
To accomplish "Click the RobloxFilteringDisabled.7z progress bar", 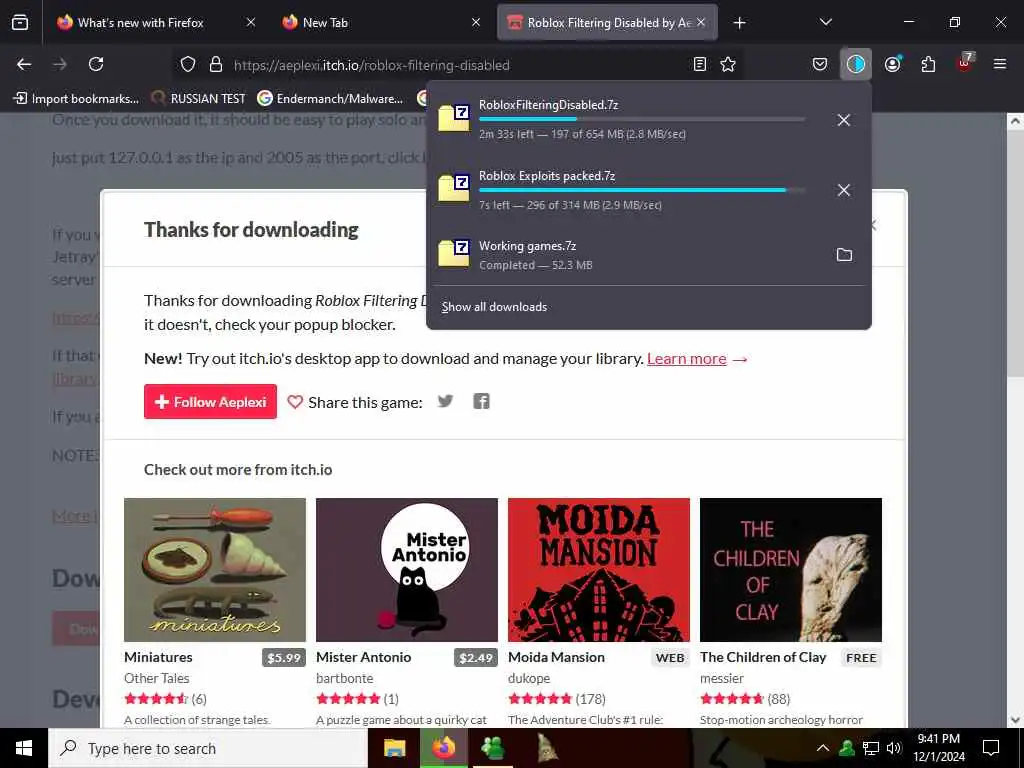I will pyautogui.click(x=642, y=119).
